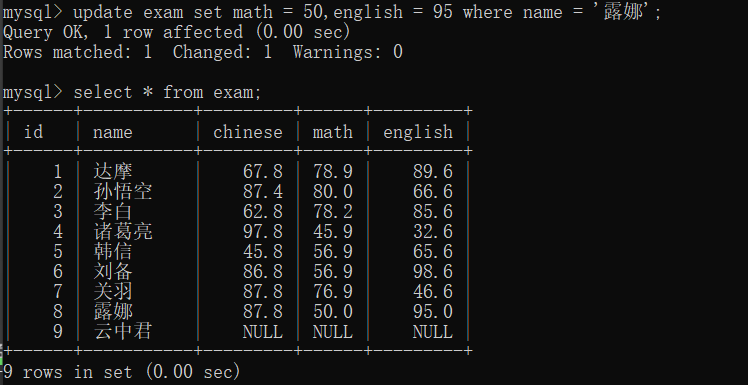Click english score 32.6 for 诸葛亮
748x385 pixels.
[433, 232]
